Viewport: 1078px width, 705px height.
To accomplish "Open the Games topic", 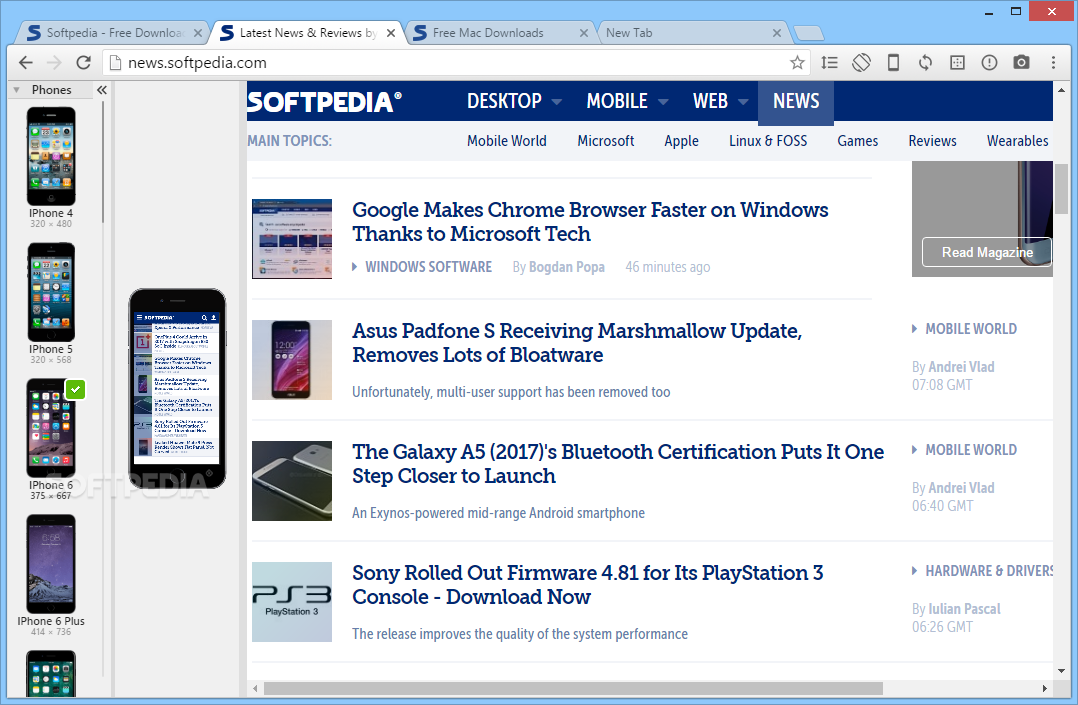I will point(857,141).
